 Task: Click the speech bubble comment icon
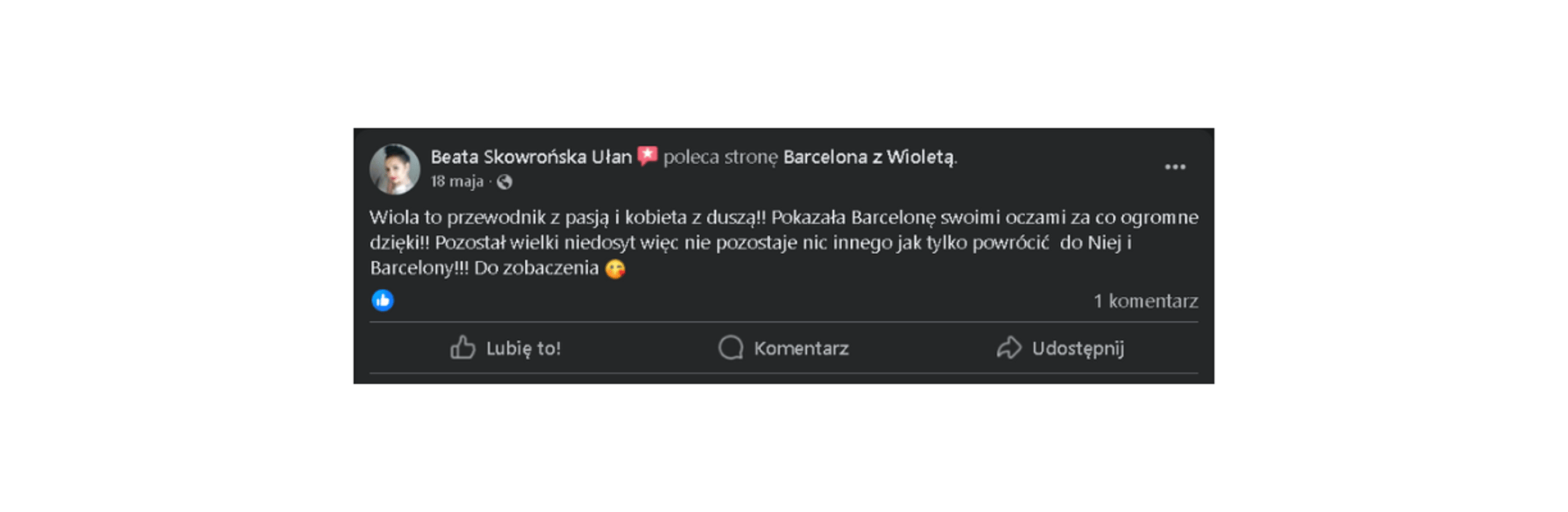coord(730,348)
